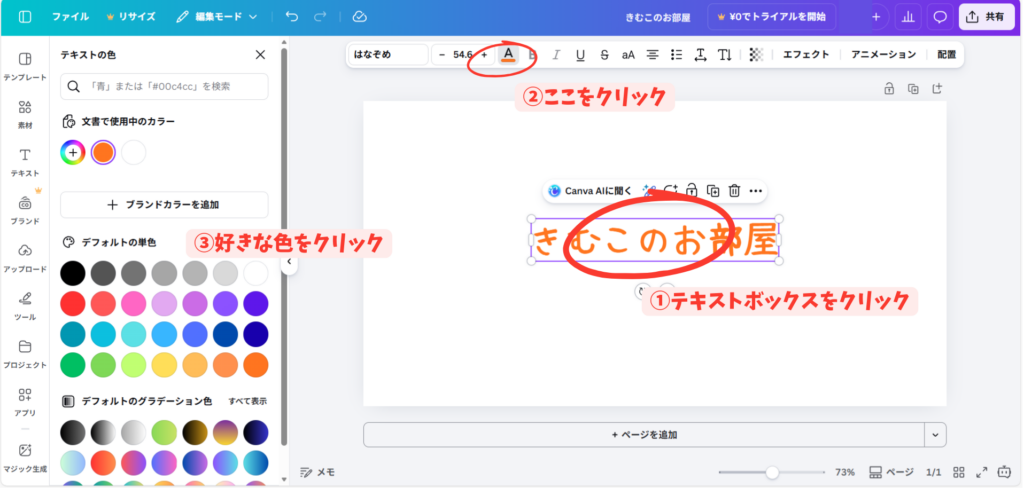Open the テンプレート sidebar tab
The width and height of the screenshot is (1024, 488).
(x=25, y=67)
